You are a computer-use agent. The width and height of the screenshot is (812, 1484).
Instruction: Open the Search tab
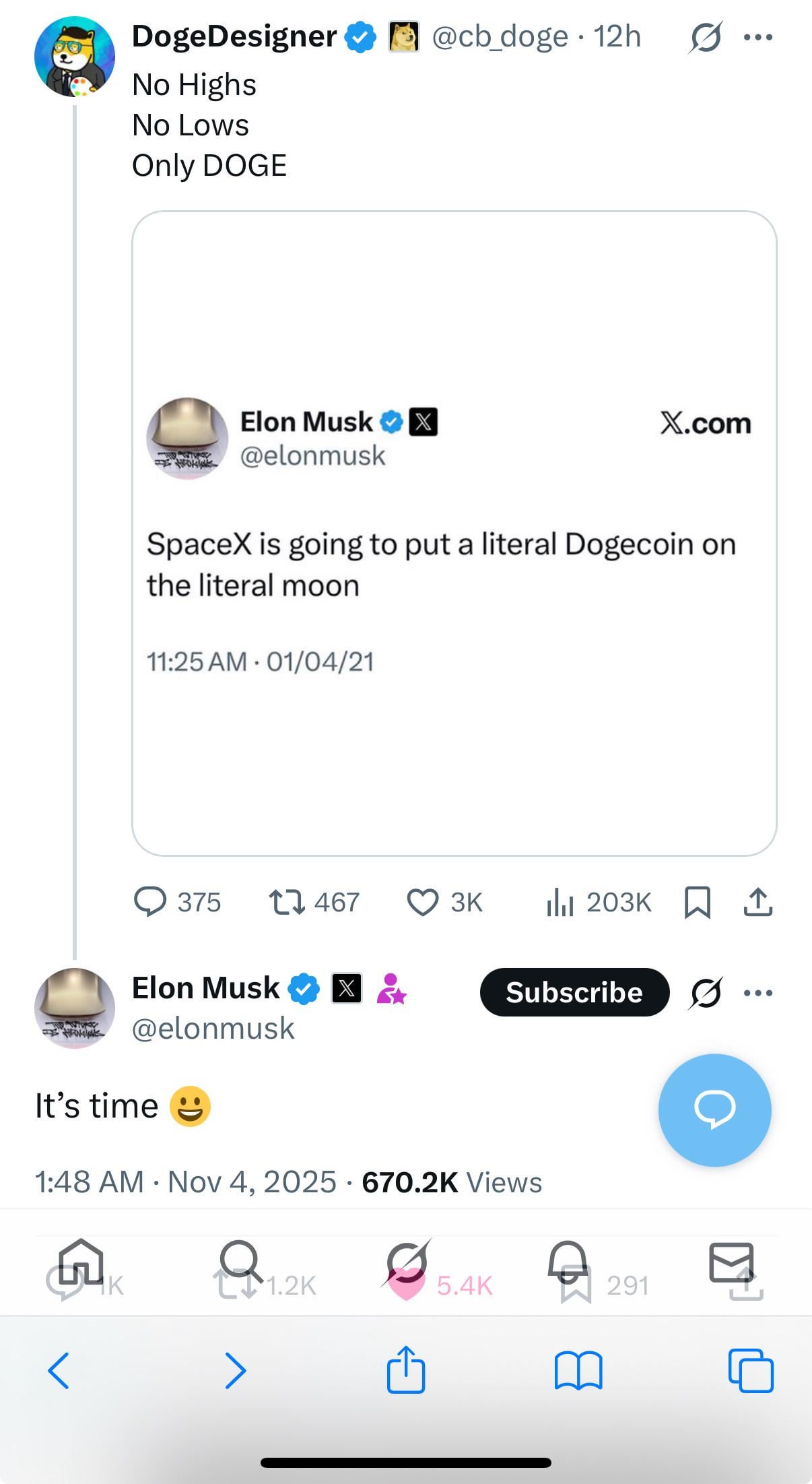(240, 1261)
